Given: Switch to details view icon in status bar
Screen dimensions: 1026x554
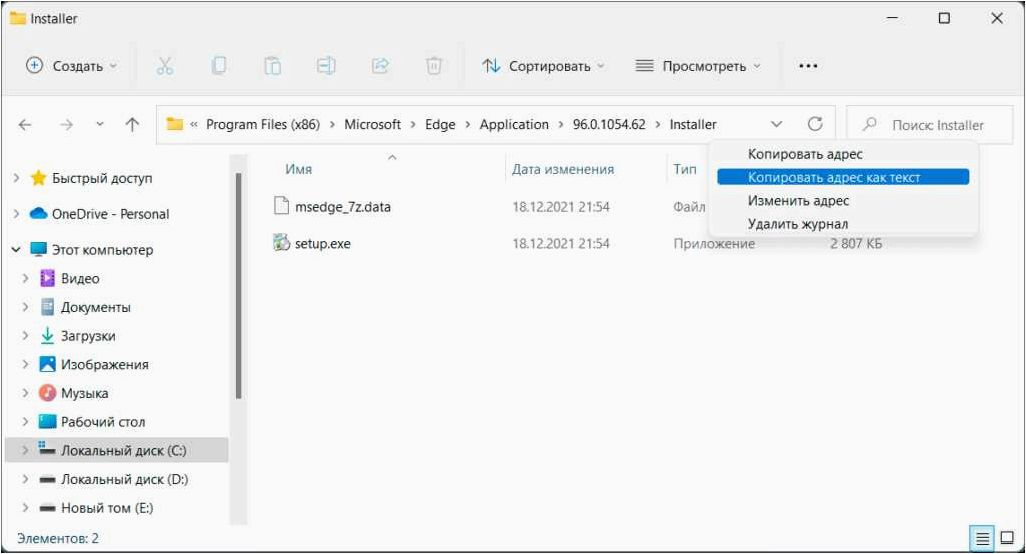Looking at the screenshot, I should pyautogui.click(x=982, y=538).
